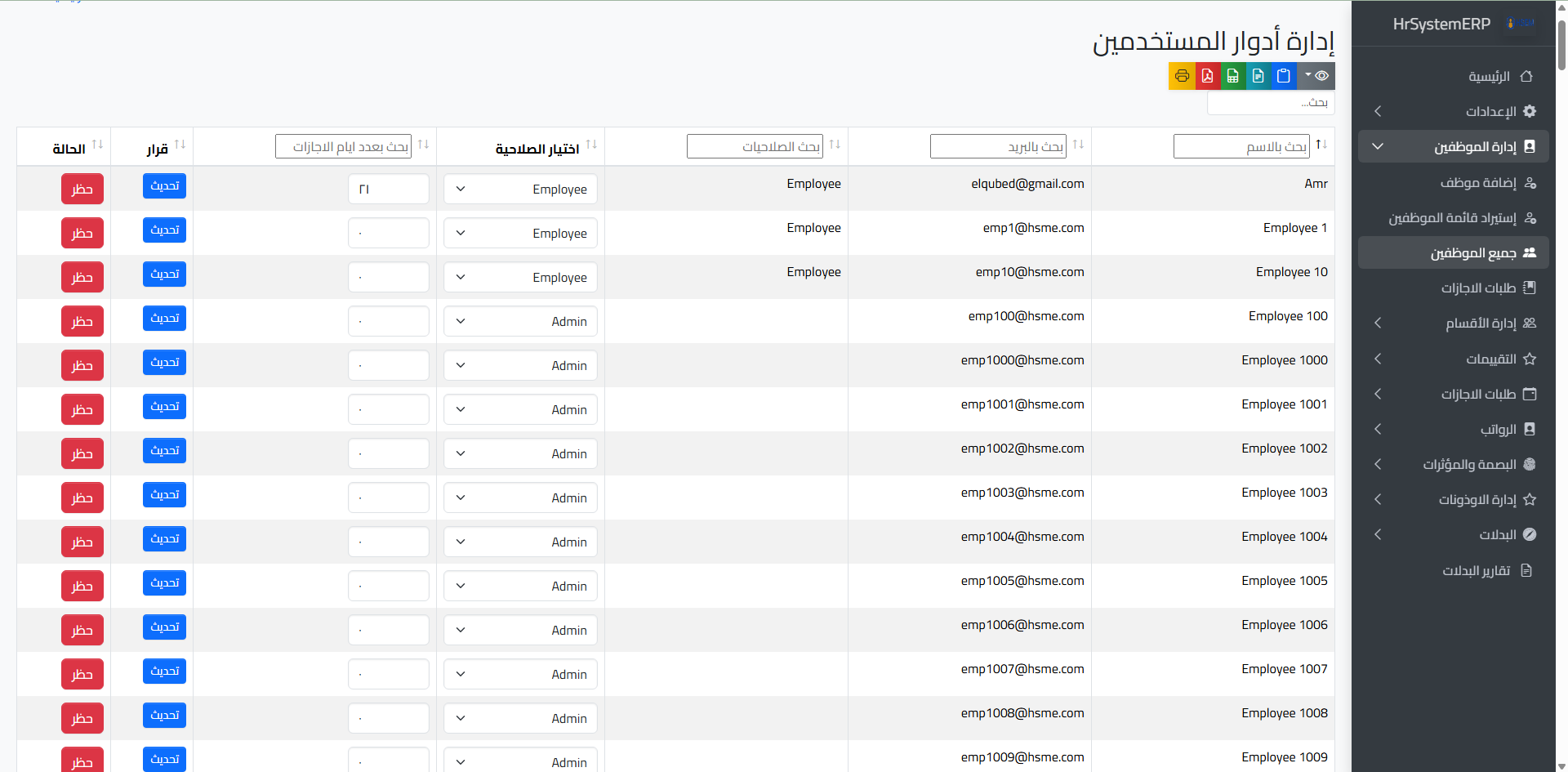This screenshot has height=772, width=1568.
Task: Click the calendar icon beside طلبات الاجازات
Action: click(x=1530, y=394)
